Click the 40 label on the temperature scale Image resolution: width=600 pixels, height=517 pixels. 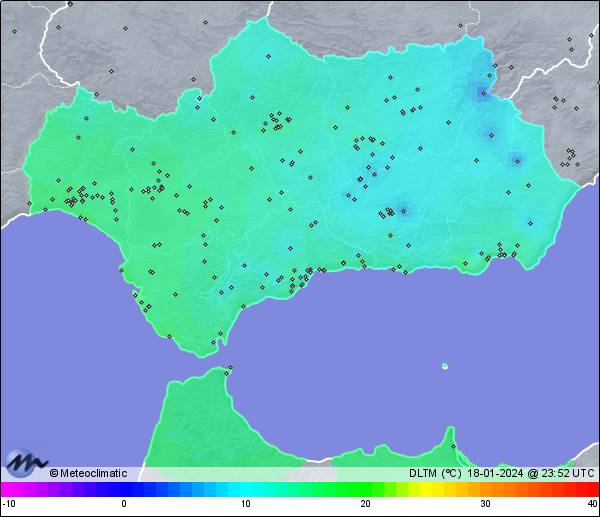593,504
